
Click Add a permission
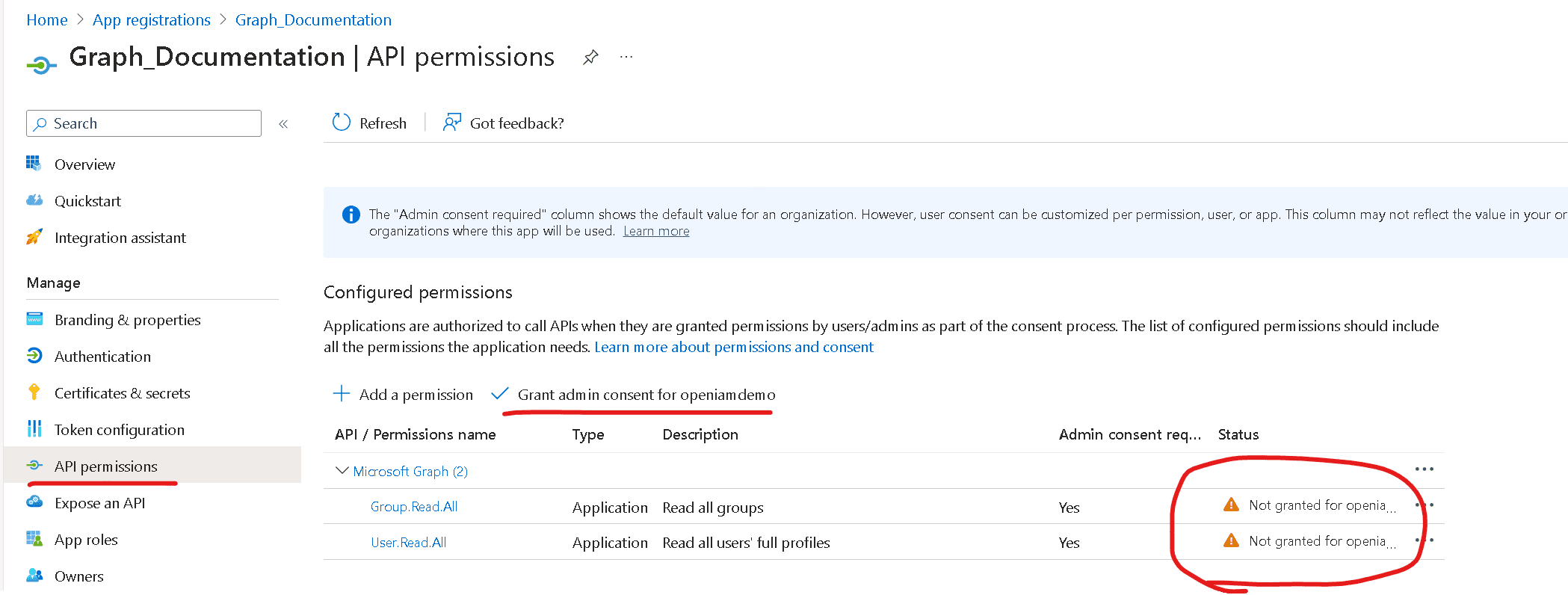(x=404, y=395)
